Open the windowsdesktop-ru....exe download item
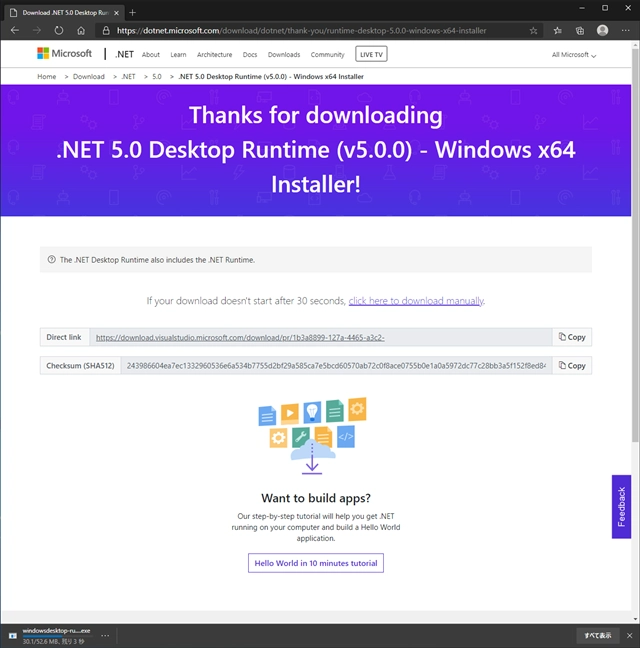 click(56, 635)
